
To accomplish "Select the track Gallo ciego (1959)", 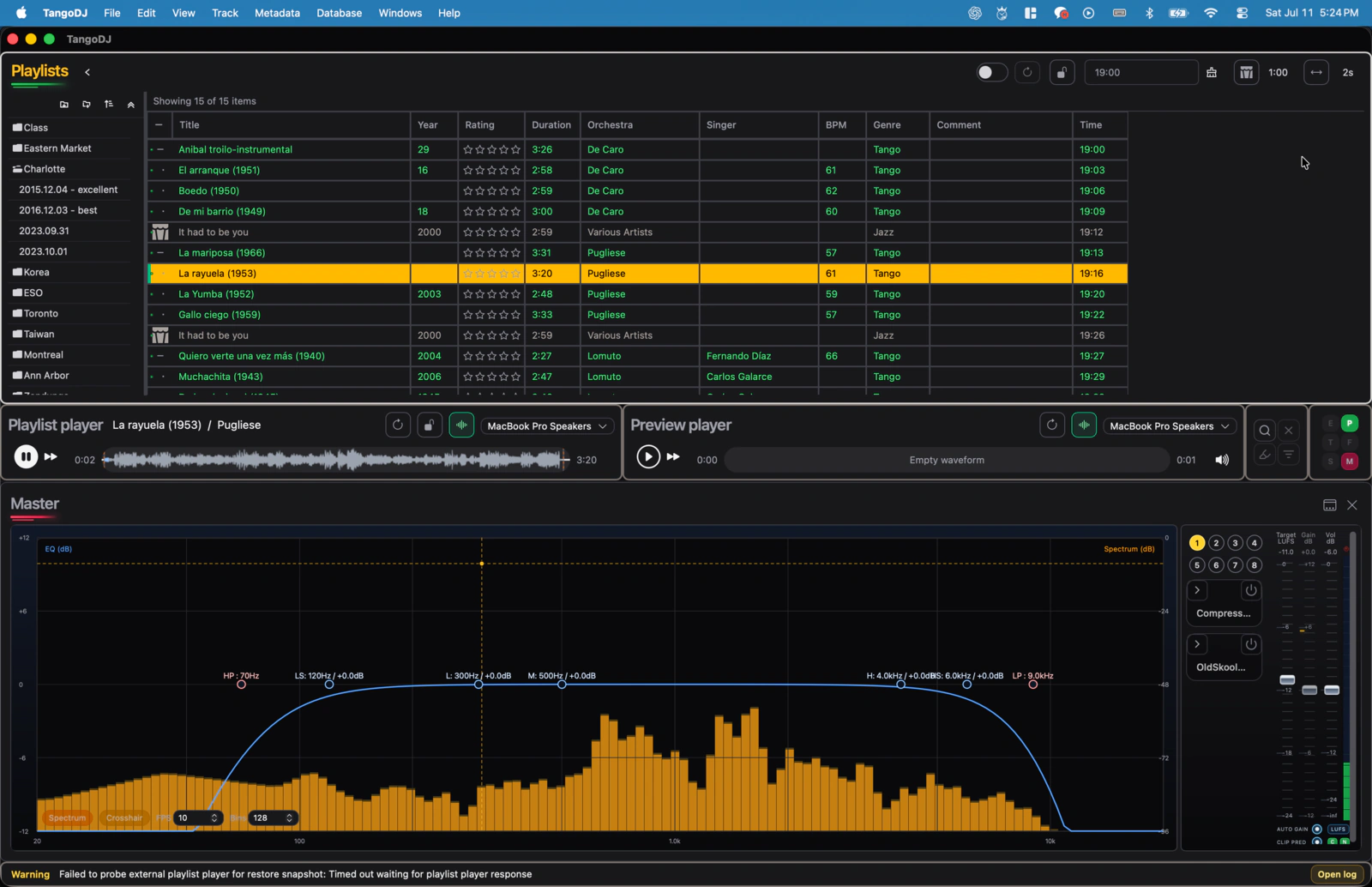I will pyautogui.click(x=220, y=315).
